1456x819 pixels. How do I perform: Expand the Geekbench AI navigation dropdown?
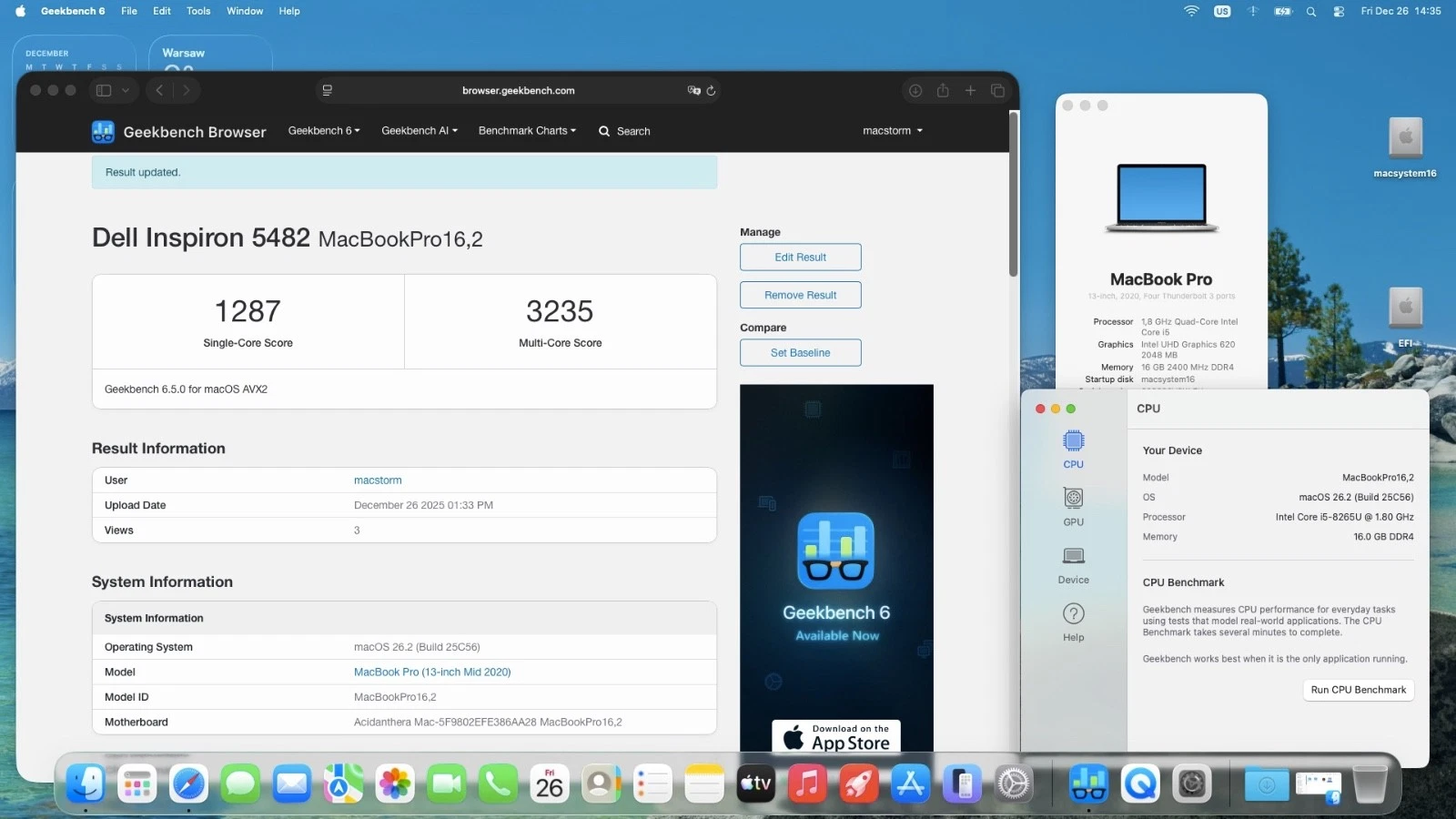tap(420, 131)
